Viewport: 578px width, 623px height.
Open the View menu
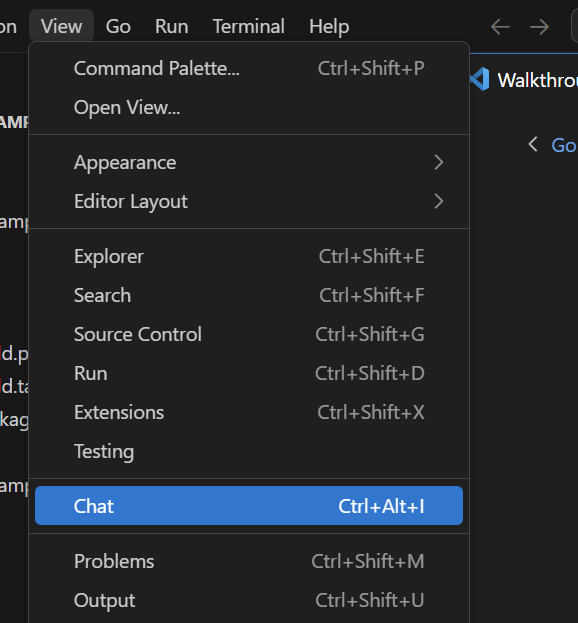point(61,27)
